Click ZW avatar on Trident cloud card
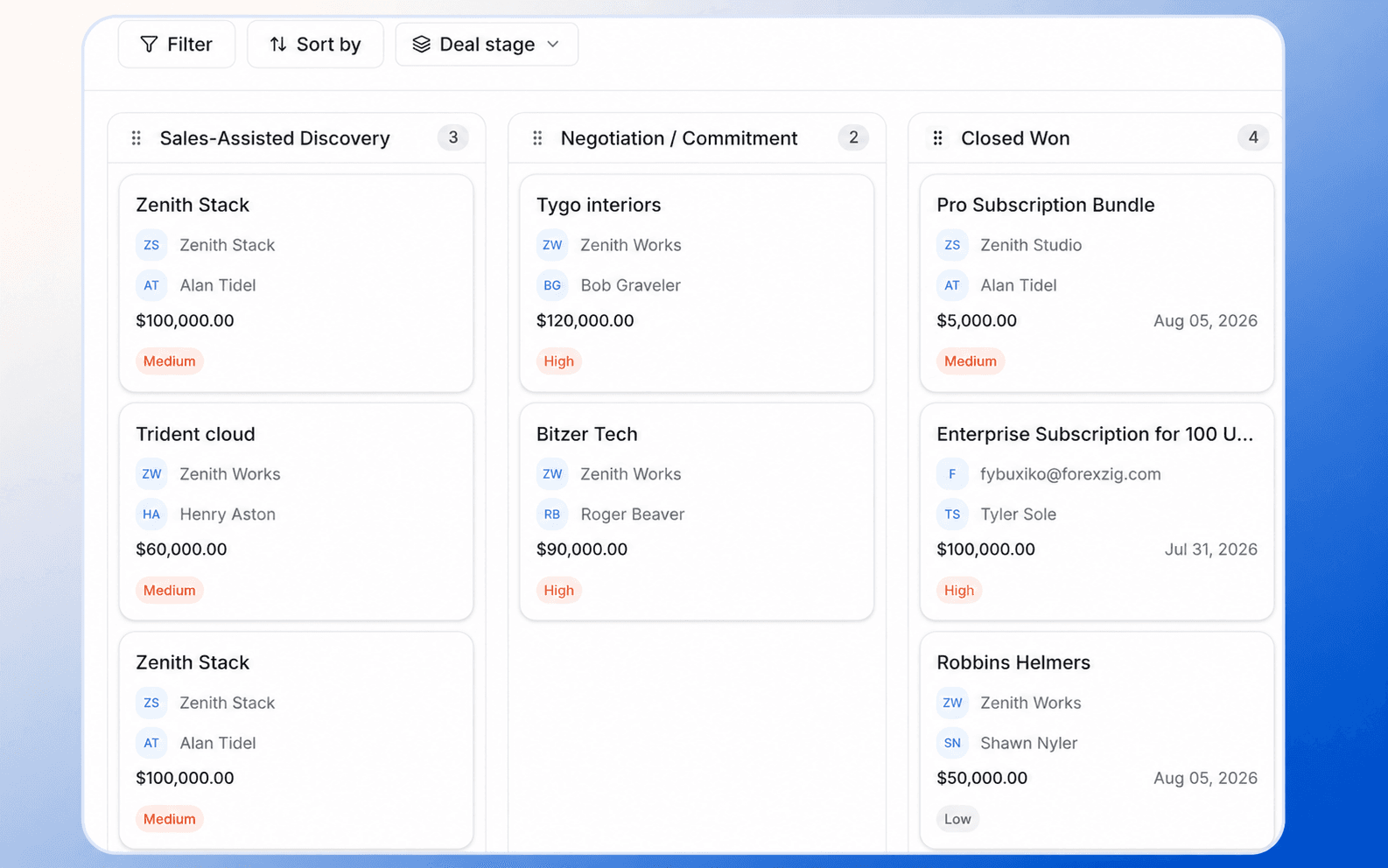Viewport: 1388px width, 868px height. coord(151,474)
